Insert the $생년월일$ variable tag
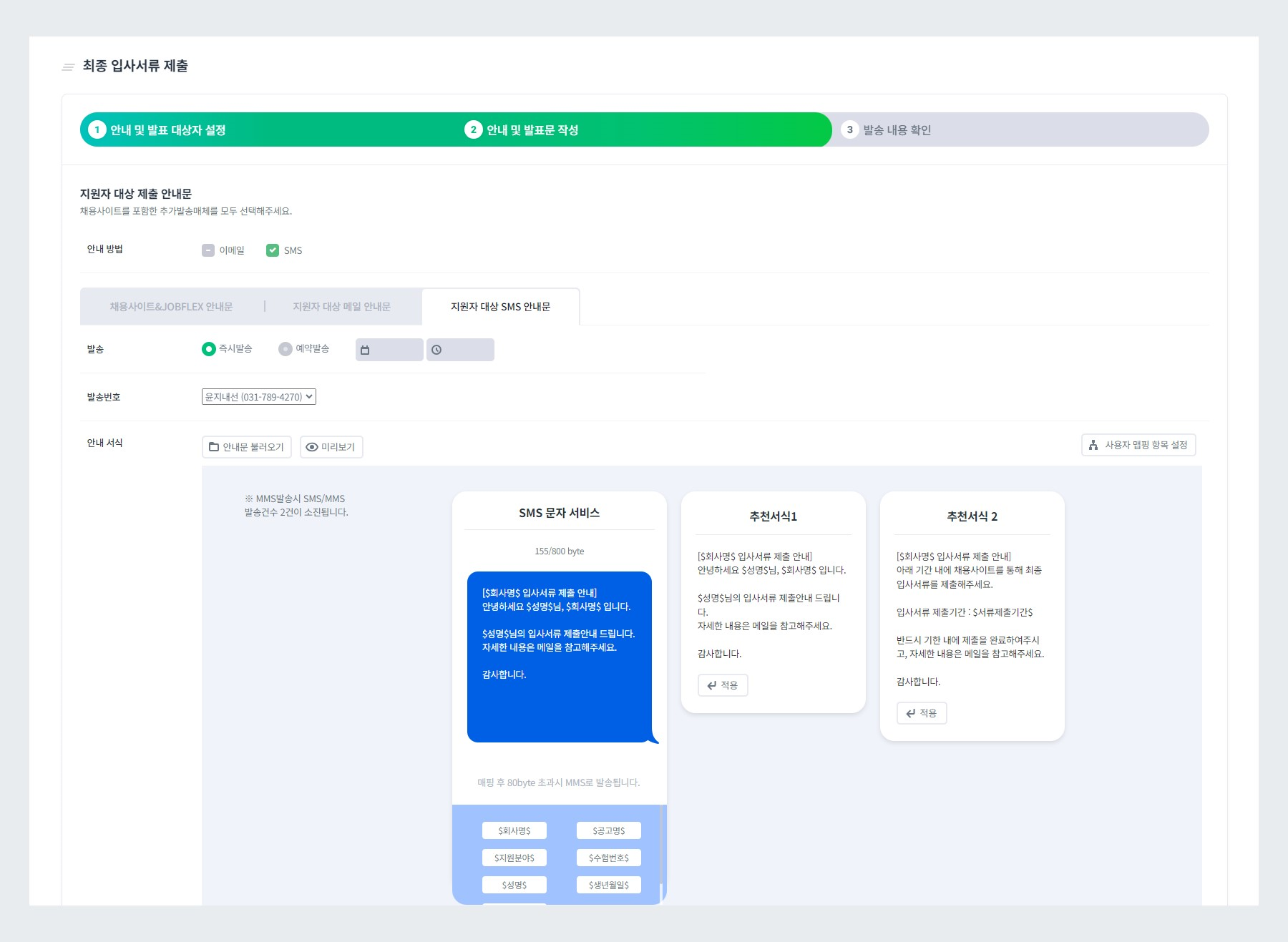 coord(609,885)
